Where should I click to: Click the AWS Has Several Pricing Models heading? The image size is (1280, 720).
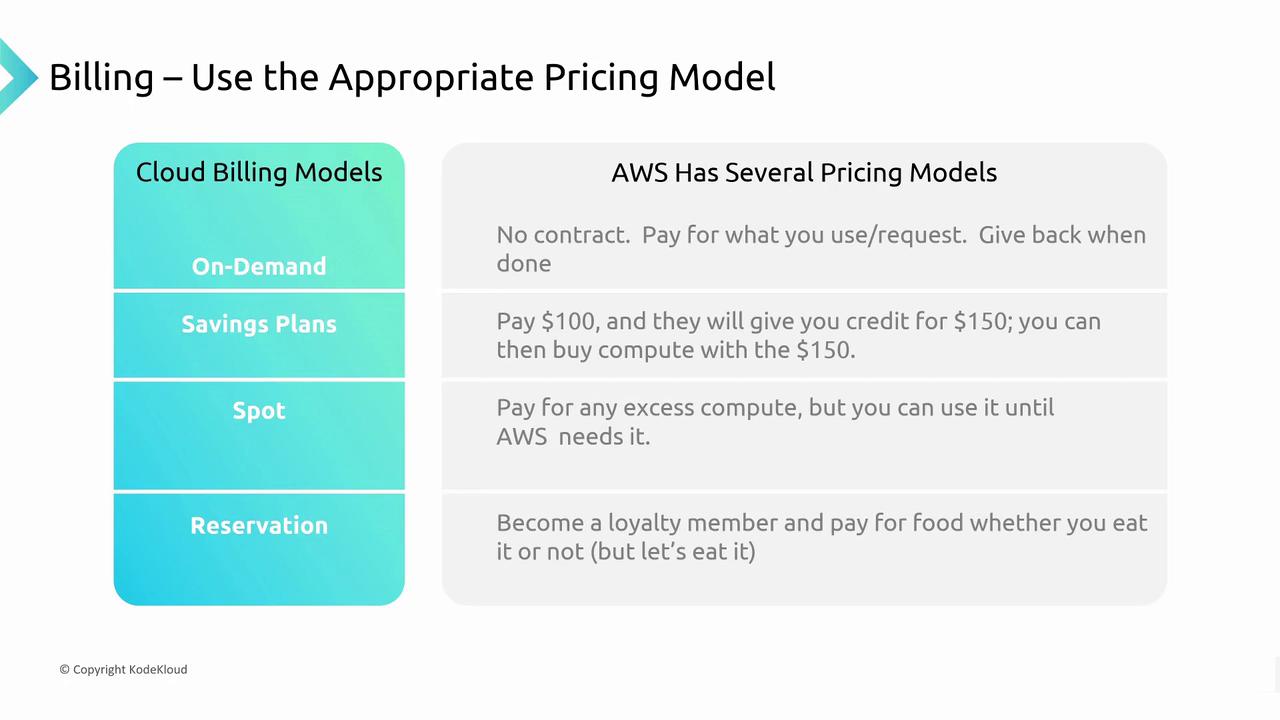[x=804, y=172]
